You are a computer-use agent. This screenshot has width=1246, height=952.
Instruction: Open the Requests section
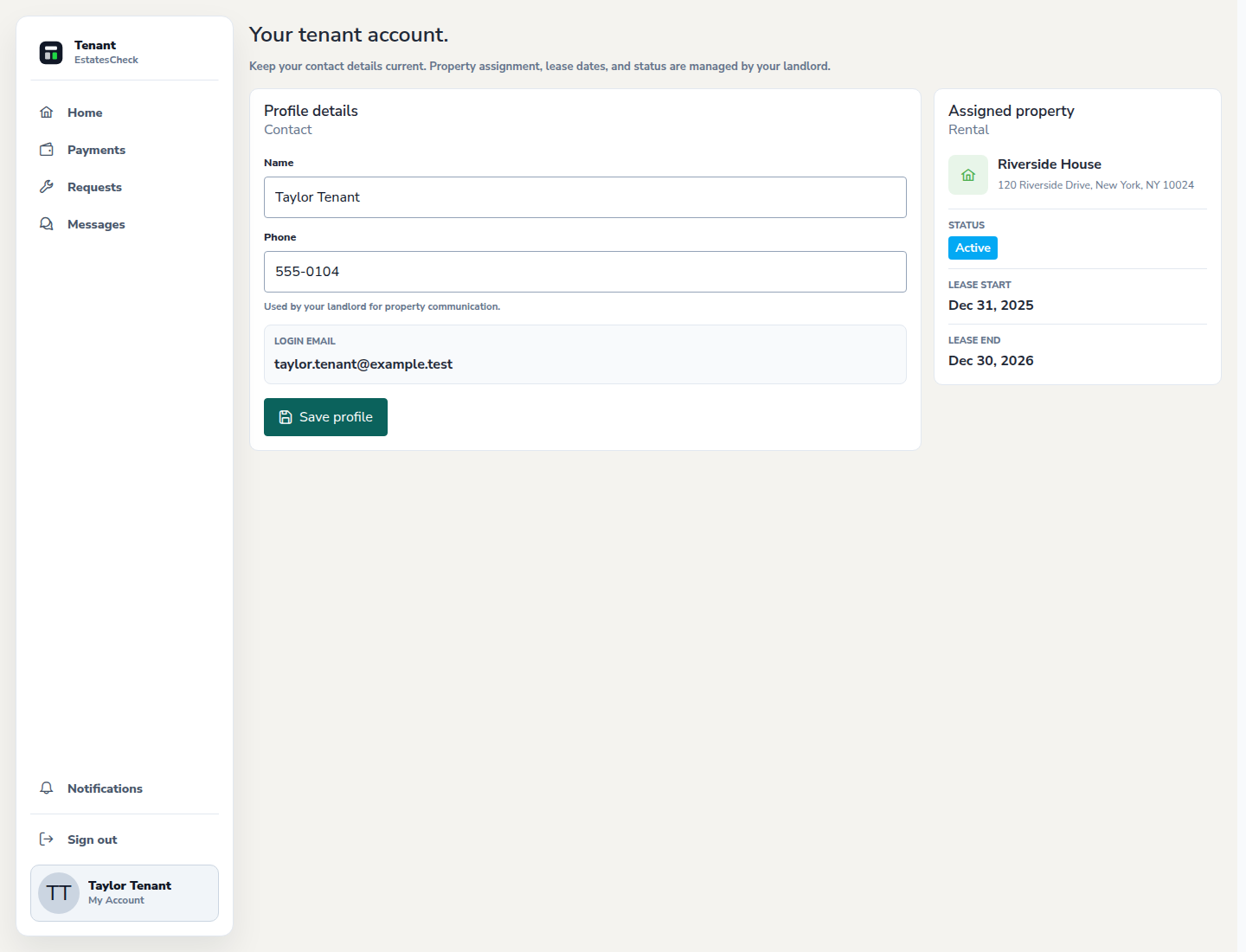pyautogui.click(x=125, y=187)
